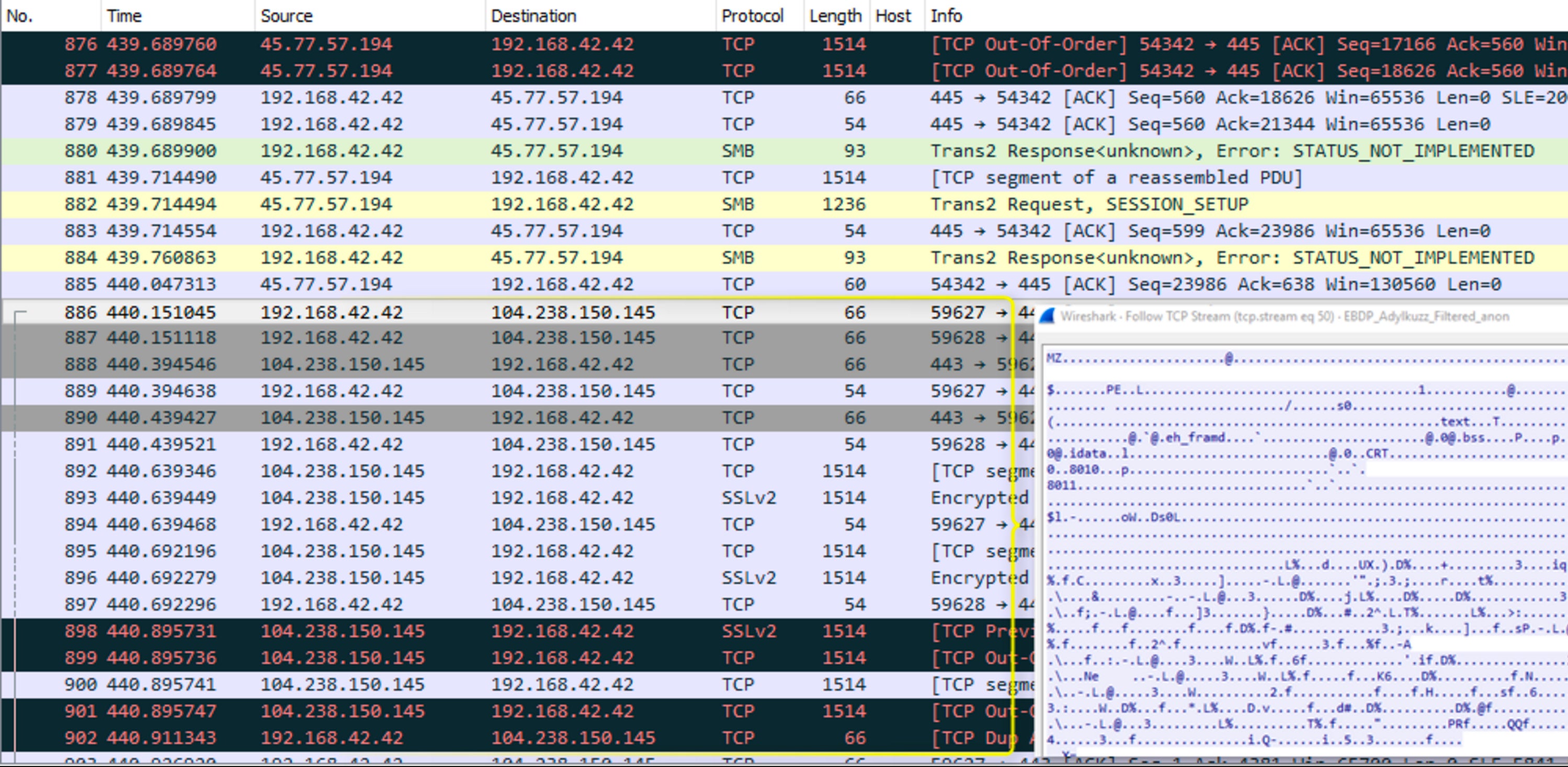Sort by Source column header
This screenshot has height=767, width=1568.
click(369, 16)
